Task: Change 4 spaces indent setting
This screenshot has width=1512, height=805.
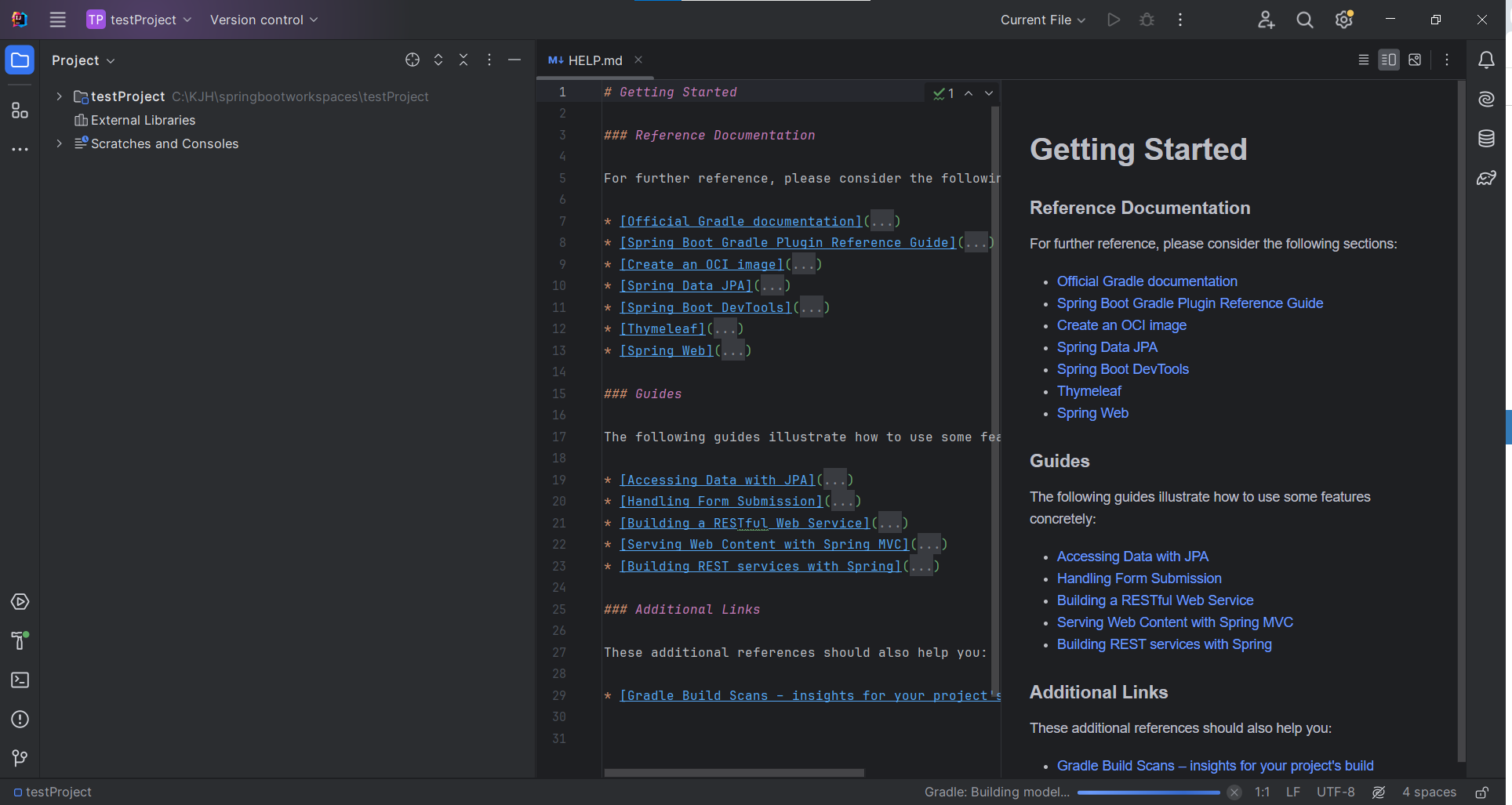Action: click(x=1429, y=792)
